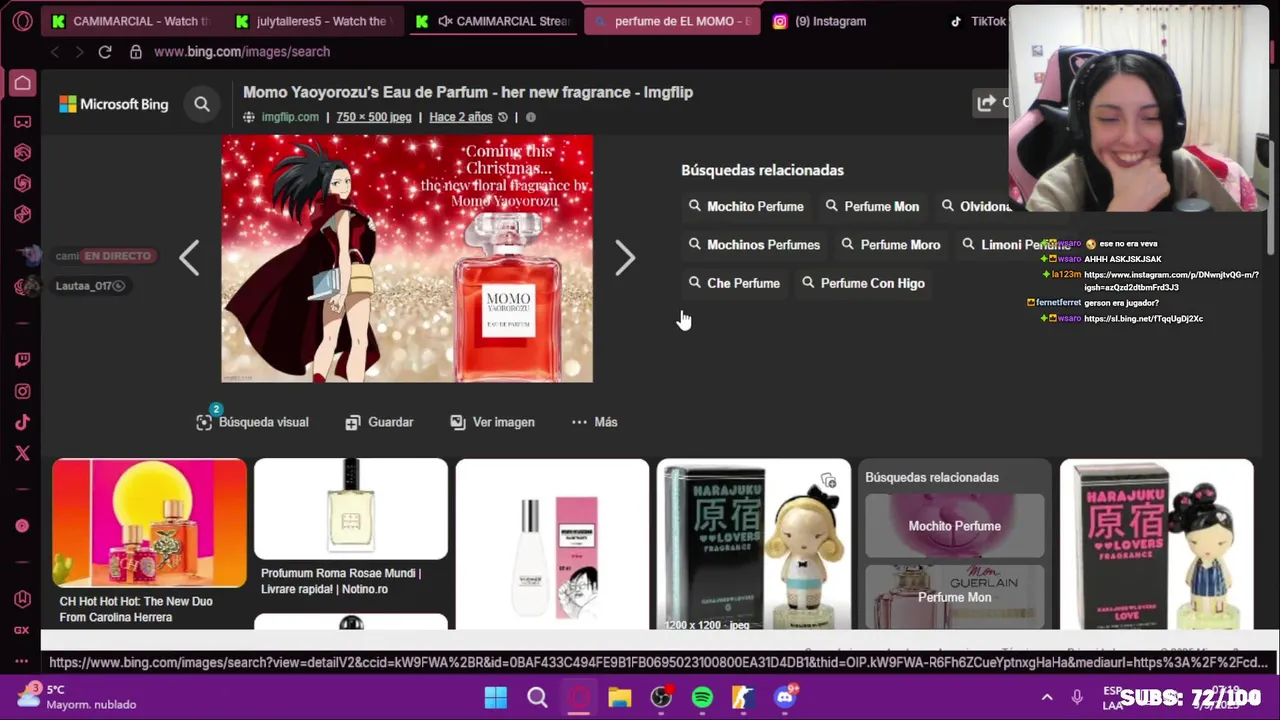Image resolution: width=1280 pixels, height=720 pixels.
Task: Open the Harajuku Lovers Love doll thumbnail
Action: coord(1157,544)
